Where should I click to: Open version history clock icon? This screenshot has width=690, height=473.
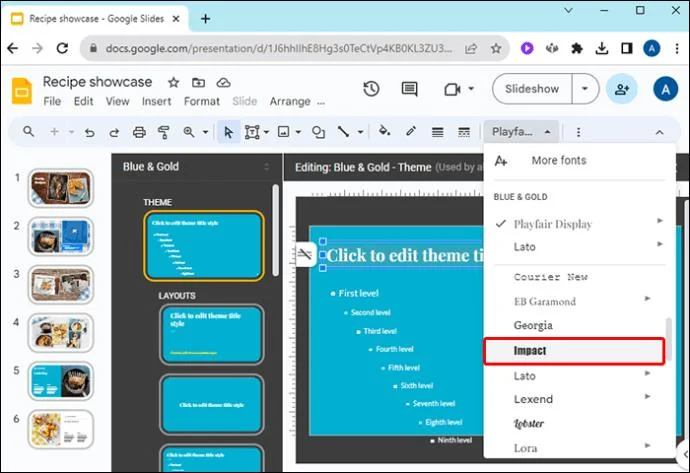pos(371,89)
